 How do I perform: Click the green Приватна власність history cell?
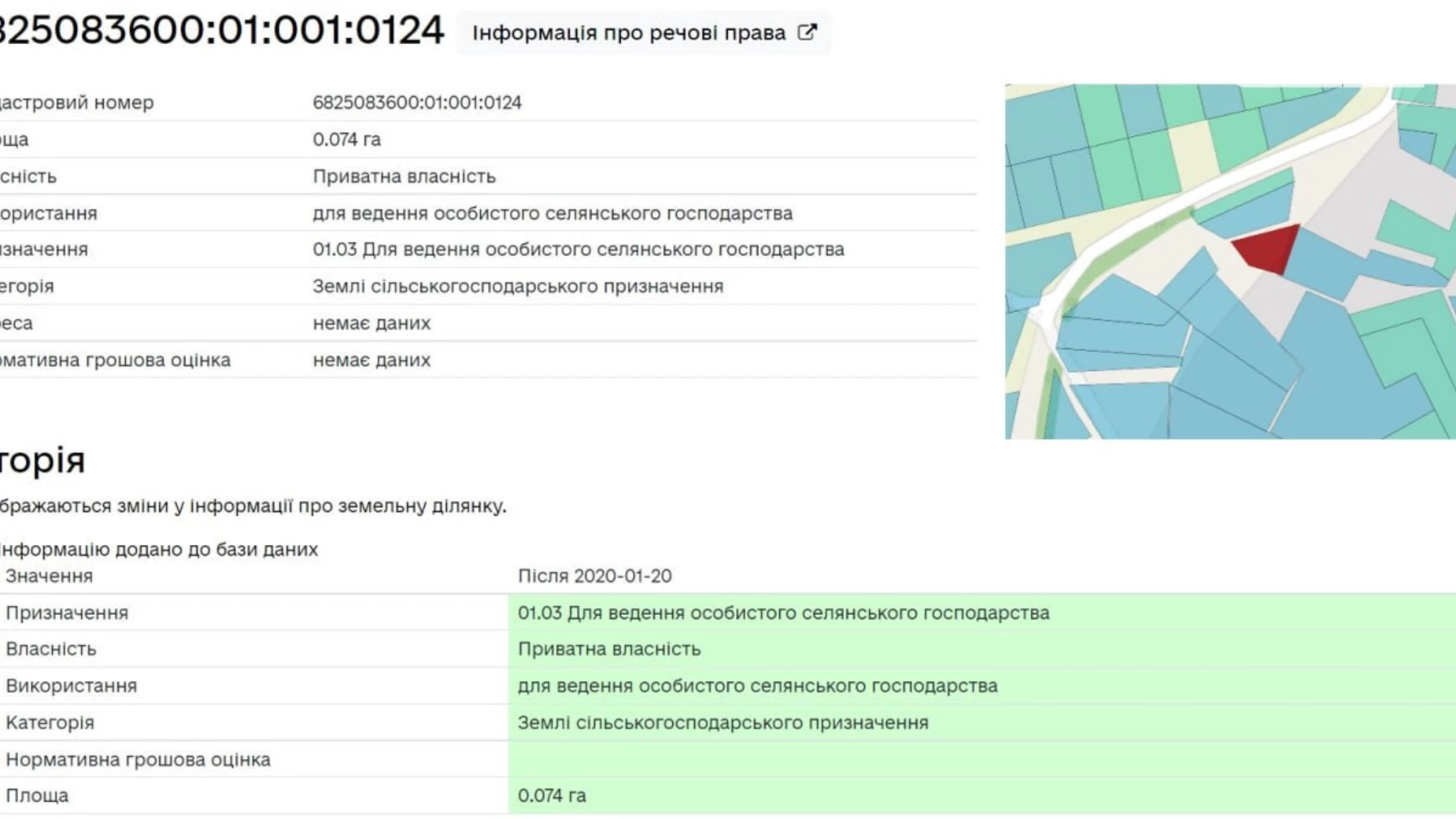coord(981,649)
